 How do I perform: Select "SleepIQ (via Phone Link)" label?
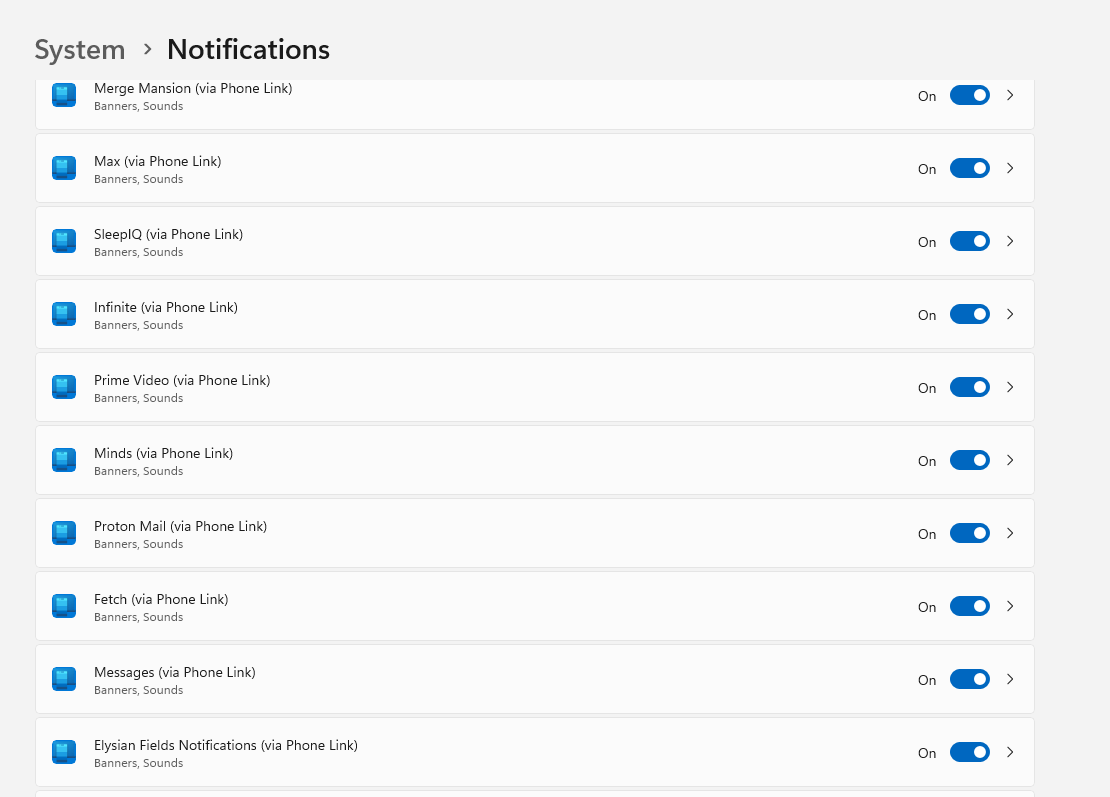click(x=168, y=234)
